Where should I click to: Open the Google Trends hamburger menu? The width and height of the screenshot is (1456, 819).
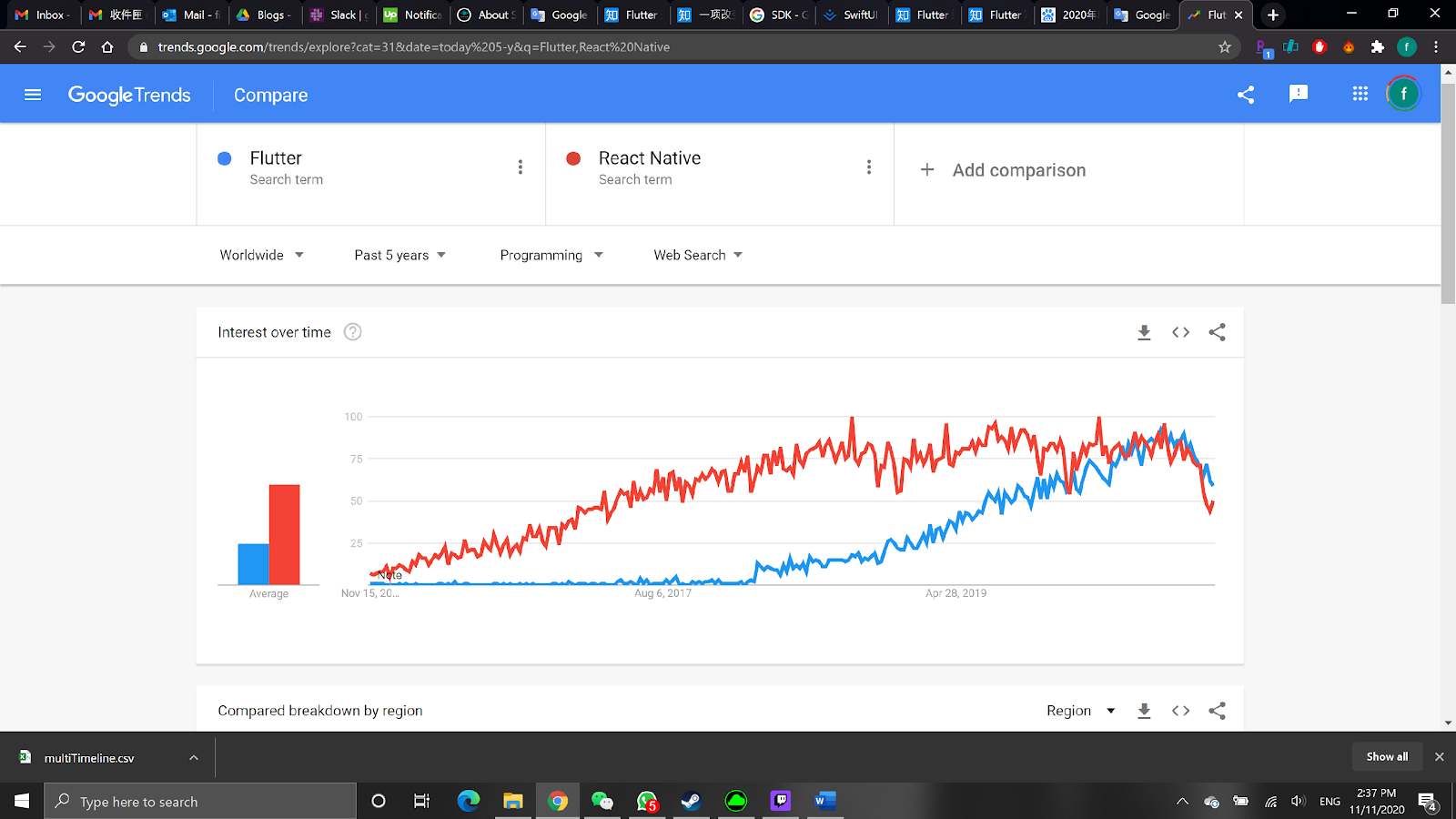(x=33, y=95)
